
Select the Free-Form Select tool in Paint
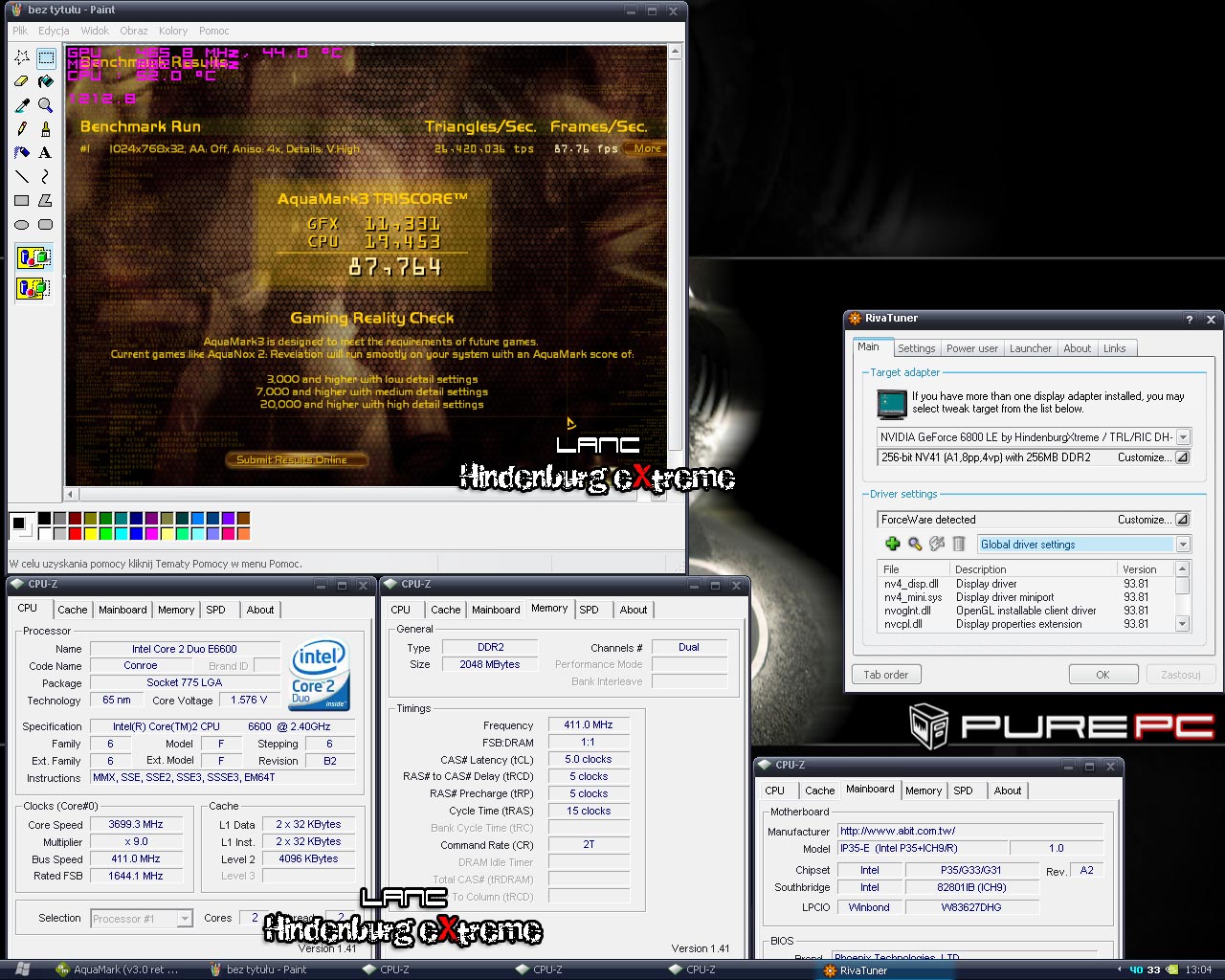tap(22, 58)
